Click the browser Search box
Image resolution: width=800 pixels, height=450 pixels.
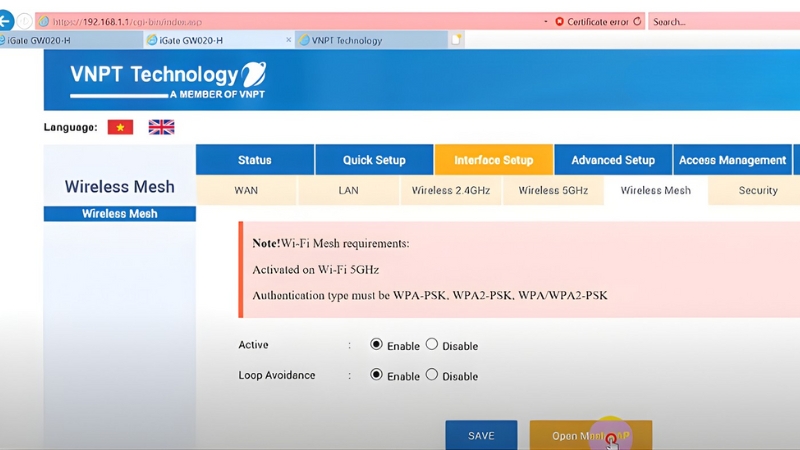[x=724, y=22]
